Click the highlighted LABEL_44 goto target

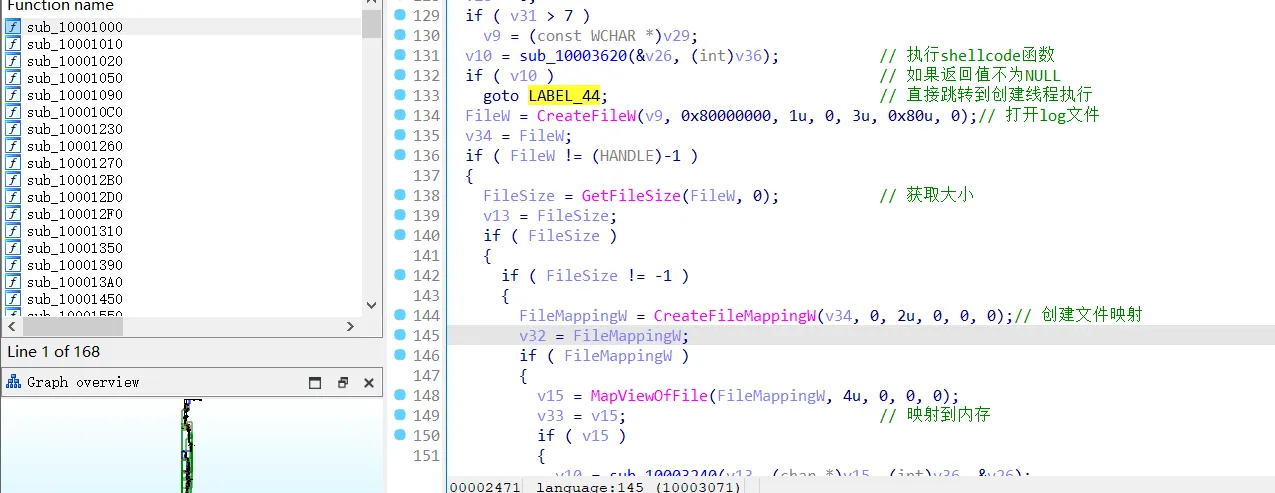coord(564,95)
